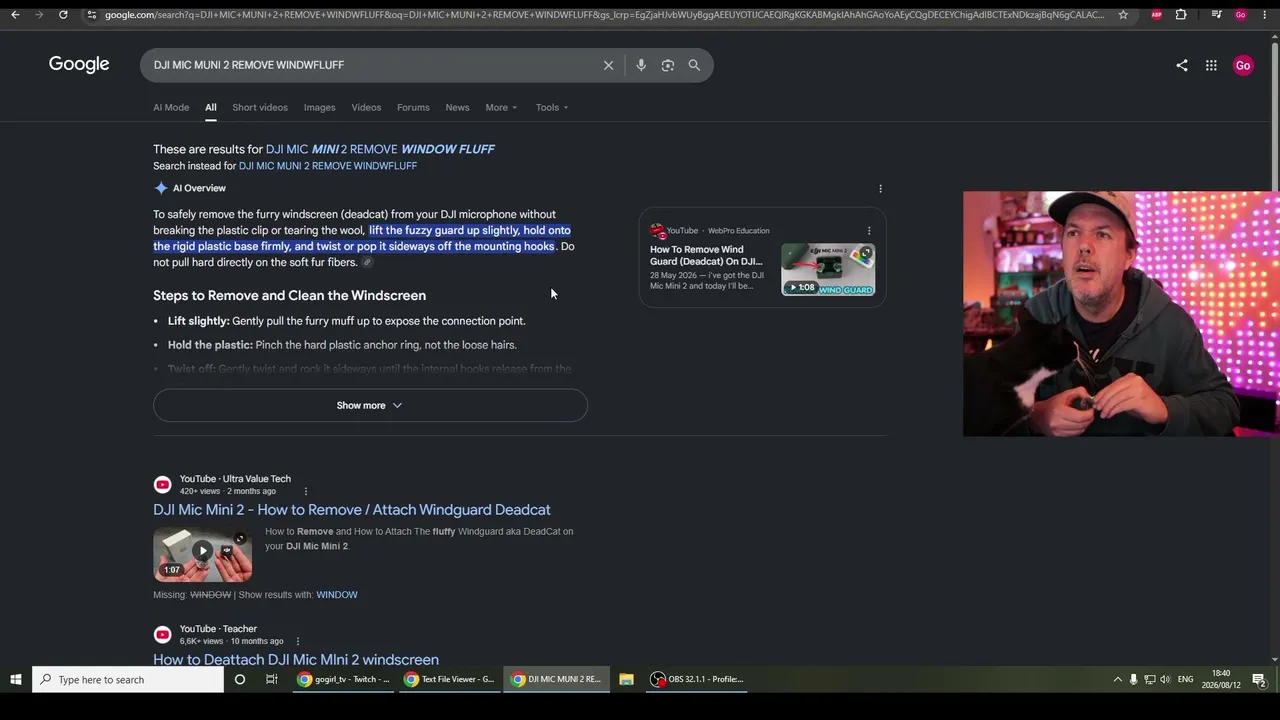Image resolution: width=1280 pixels, height=720 pixels.
Task: Open File Explorer from the taskbar
Action: point(626,680)
